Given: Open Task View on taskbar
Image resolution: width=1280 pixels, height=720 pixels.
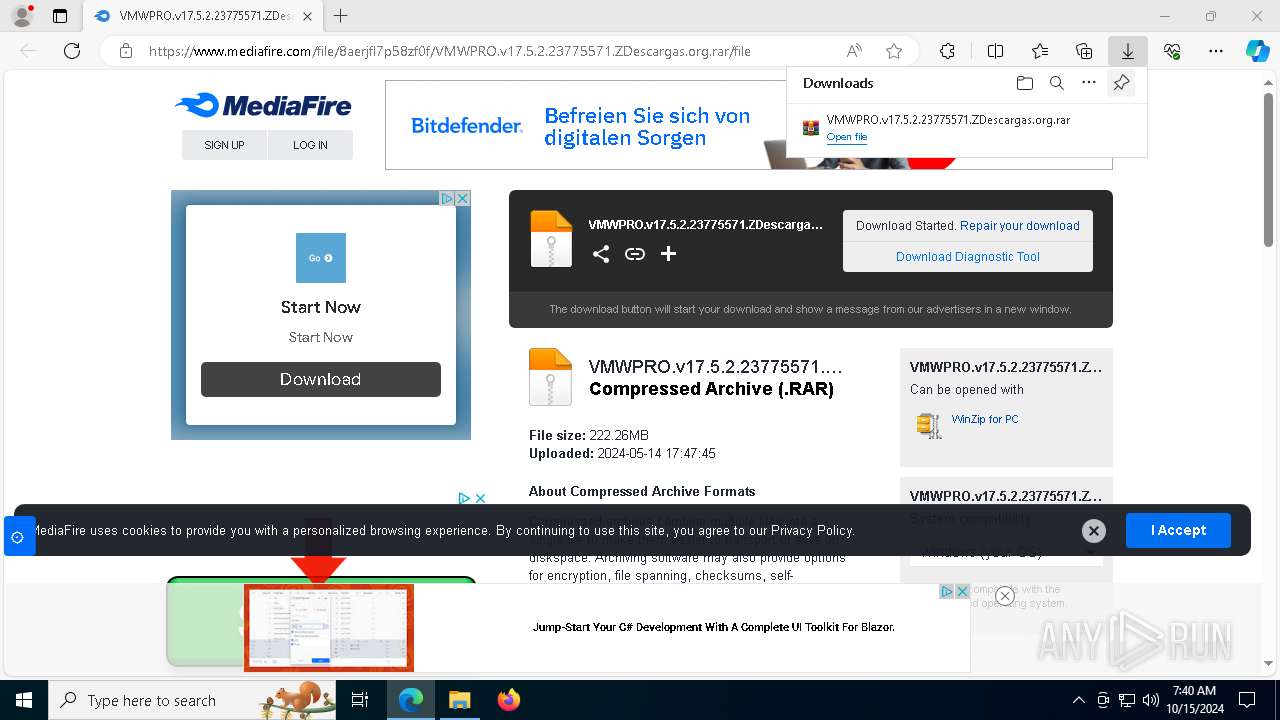Looking at the screenshot, I should coord(360,700).
